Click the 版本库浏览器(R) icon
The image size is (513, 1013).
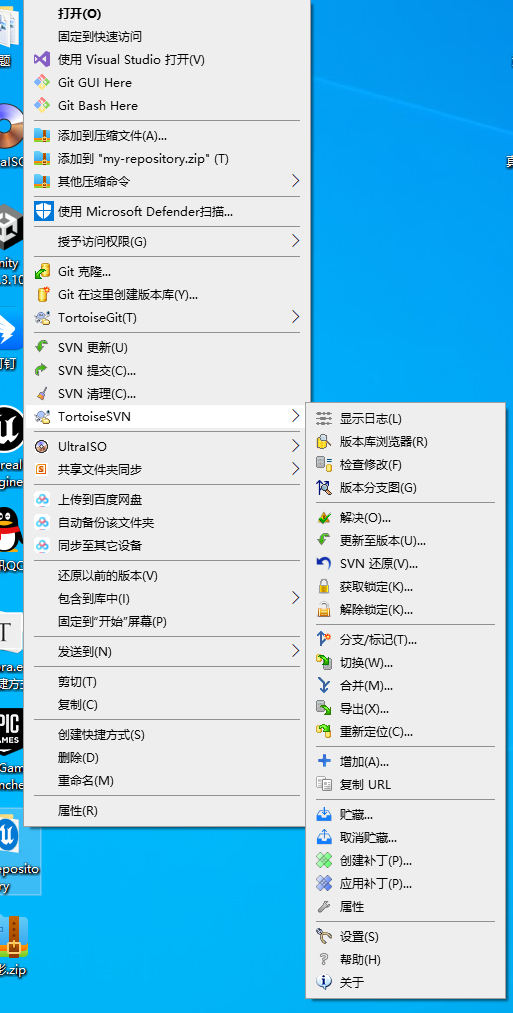pyautogui.click(x=323, y=442)
